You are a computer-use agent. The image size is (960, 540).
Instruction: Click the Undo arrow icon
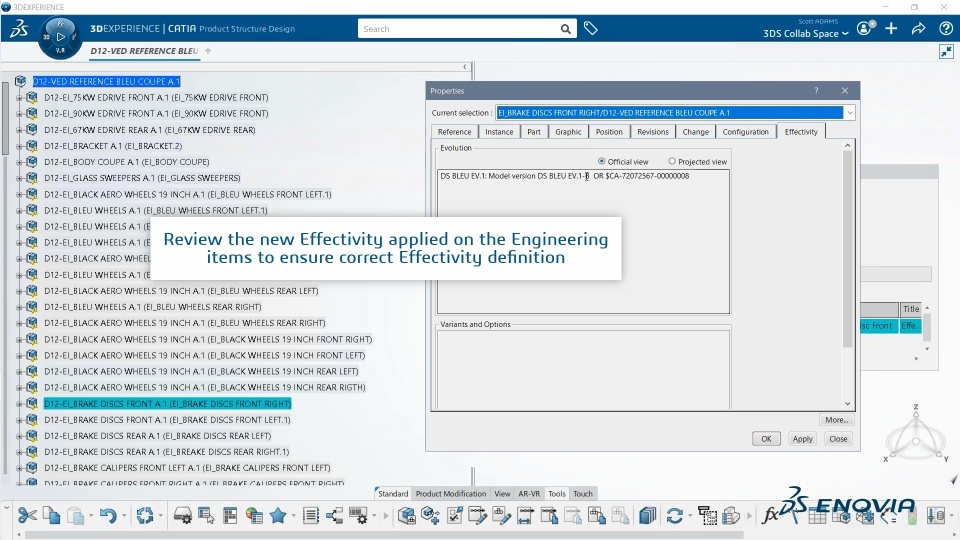coord(108,516)
